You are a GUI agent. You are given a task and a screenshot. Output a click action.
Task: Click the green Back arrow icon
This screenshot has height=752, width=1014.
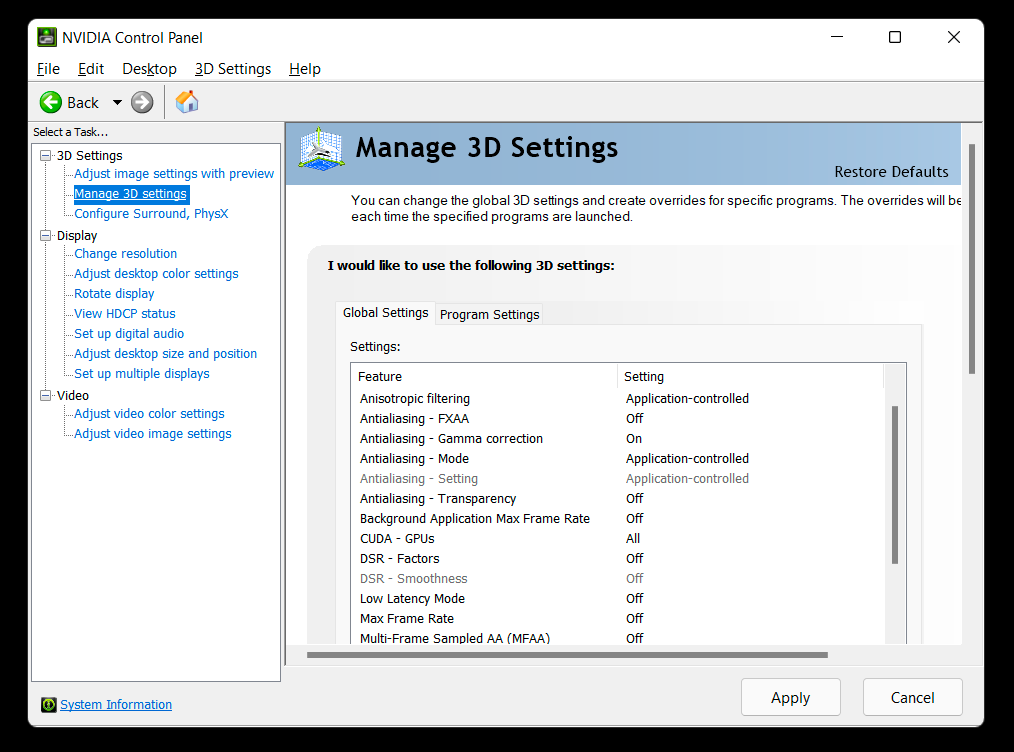coord(50,102)
